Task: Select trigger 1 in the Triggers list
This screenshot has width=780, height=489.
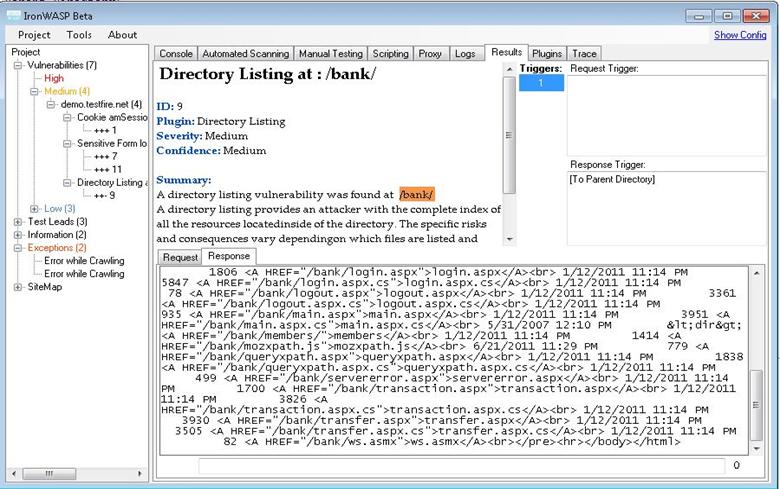Action: (541, 83)
